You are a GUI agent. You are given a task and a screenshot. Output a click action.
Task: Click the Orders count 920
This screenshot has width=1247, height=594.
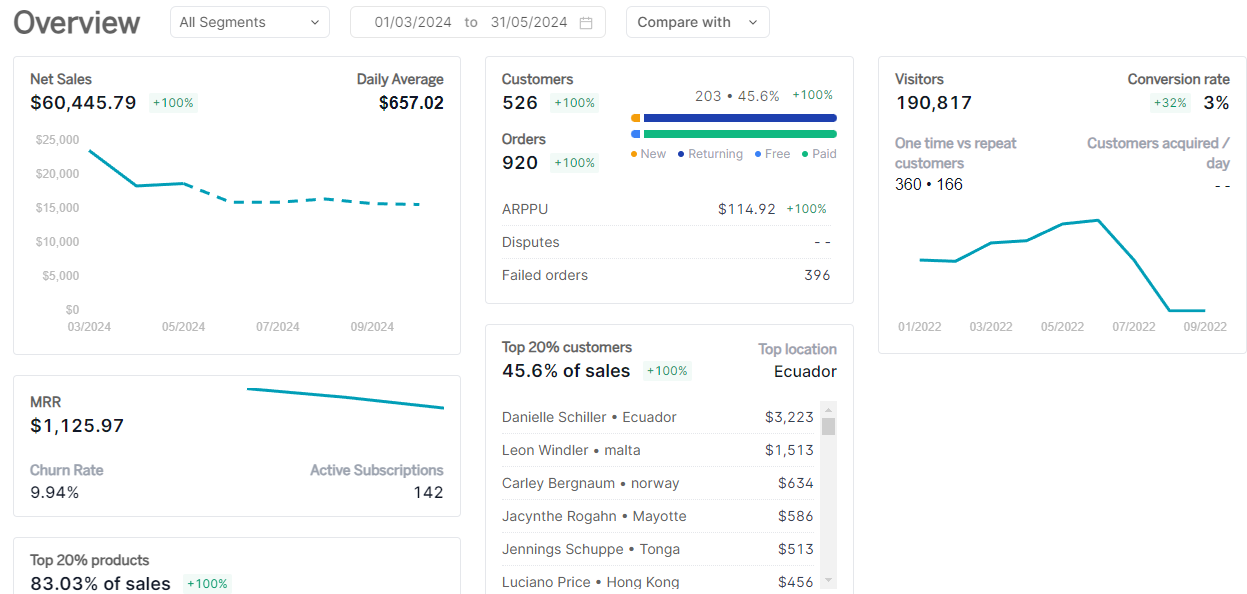(x=520, y=162)
